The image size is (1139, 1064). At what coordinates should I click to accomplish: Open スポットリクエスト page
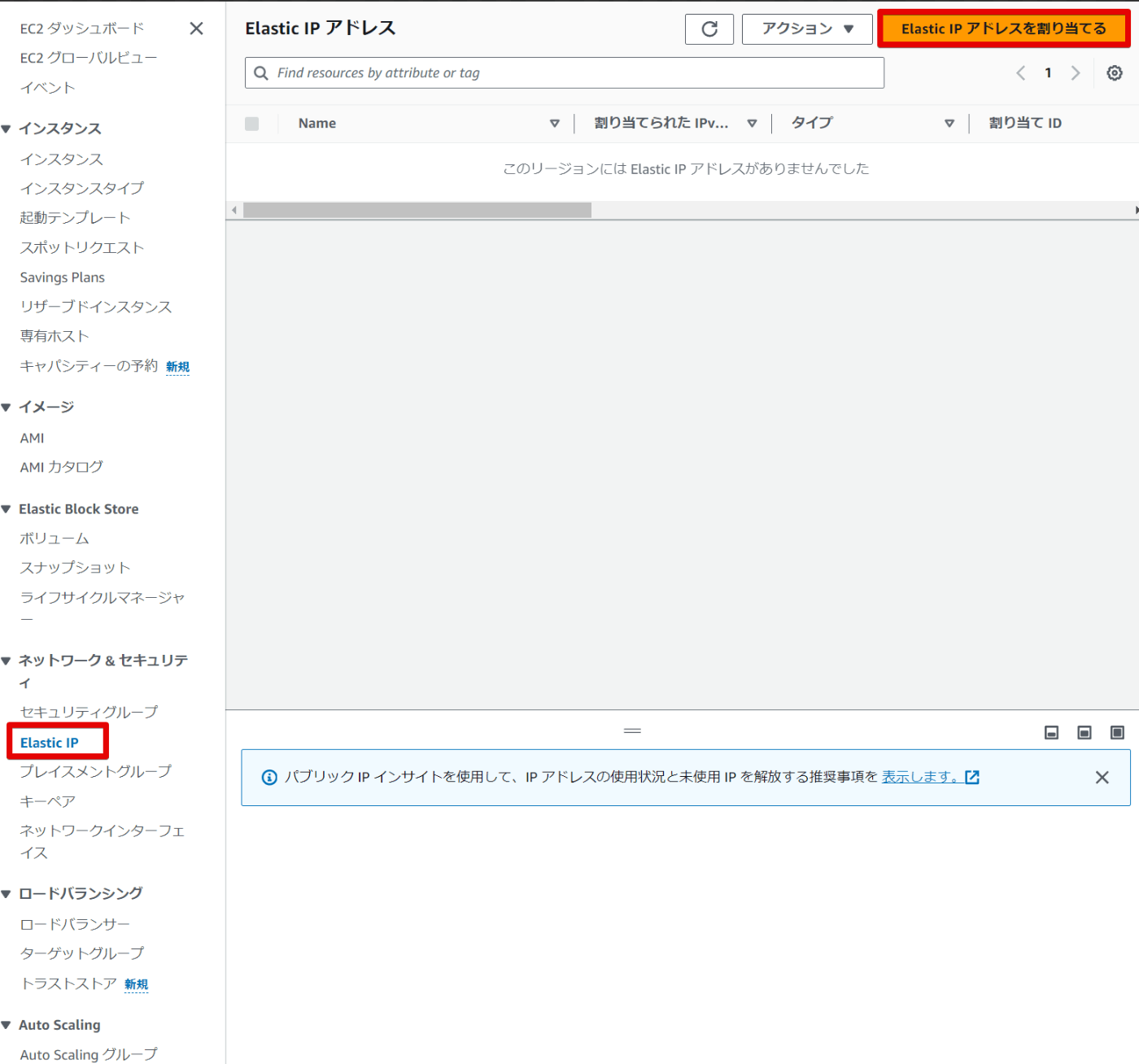click(82, 248)
